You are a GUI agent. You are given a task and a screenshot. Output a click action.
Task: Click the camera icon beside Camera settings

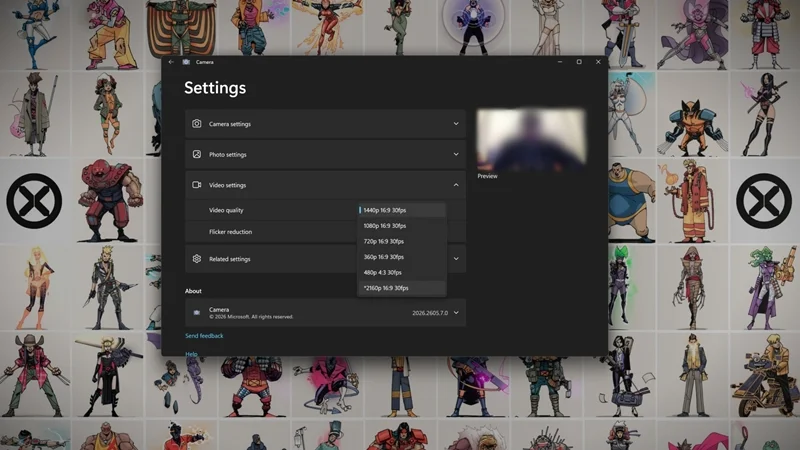196,123
